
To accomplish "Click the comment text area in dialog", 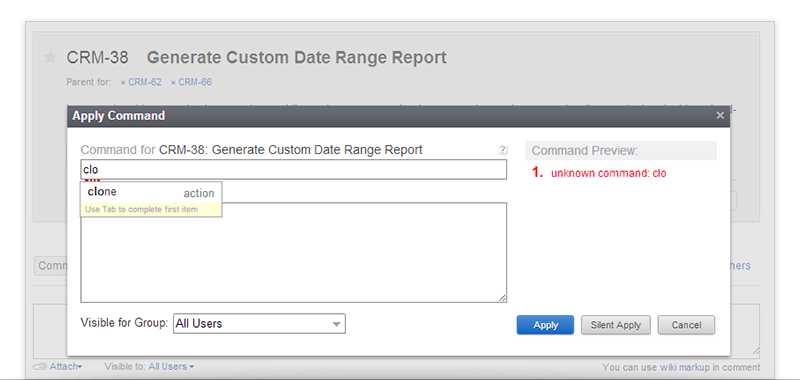I will [293, 252].
